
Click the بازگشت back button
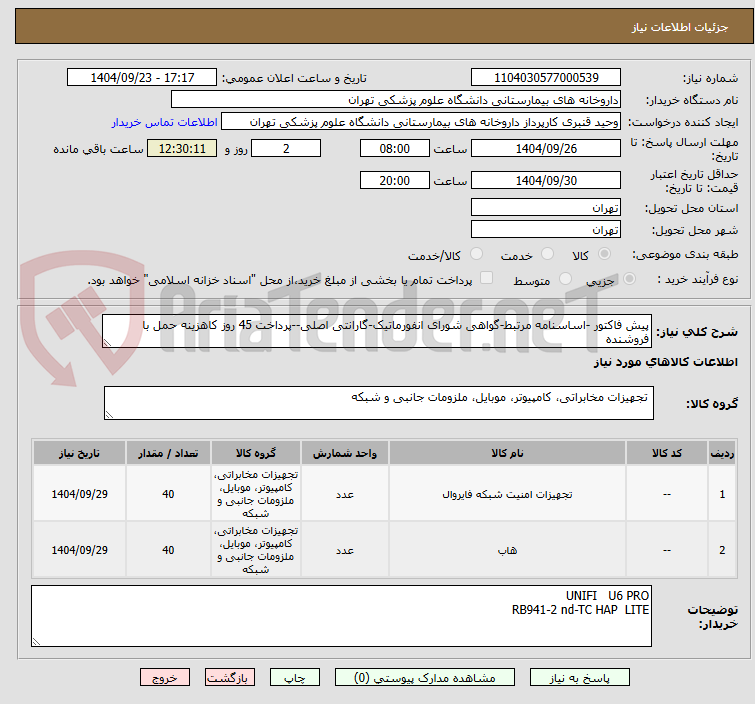pos(227,677)
